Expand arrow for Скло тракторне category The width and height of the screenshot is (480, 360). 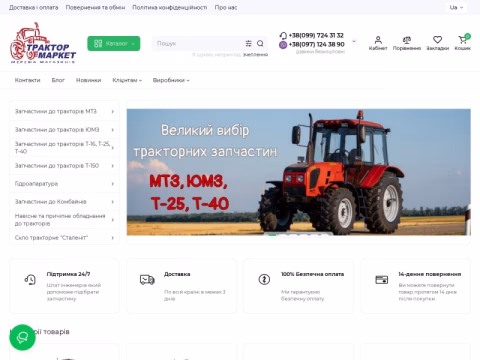click(x=113, y=238)
